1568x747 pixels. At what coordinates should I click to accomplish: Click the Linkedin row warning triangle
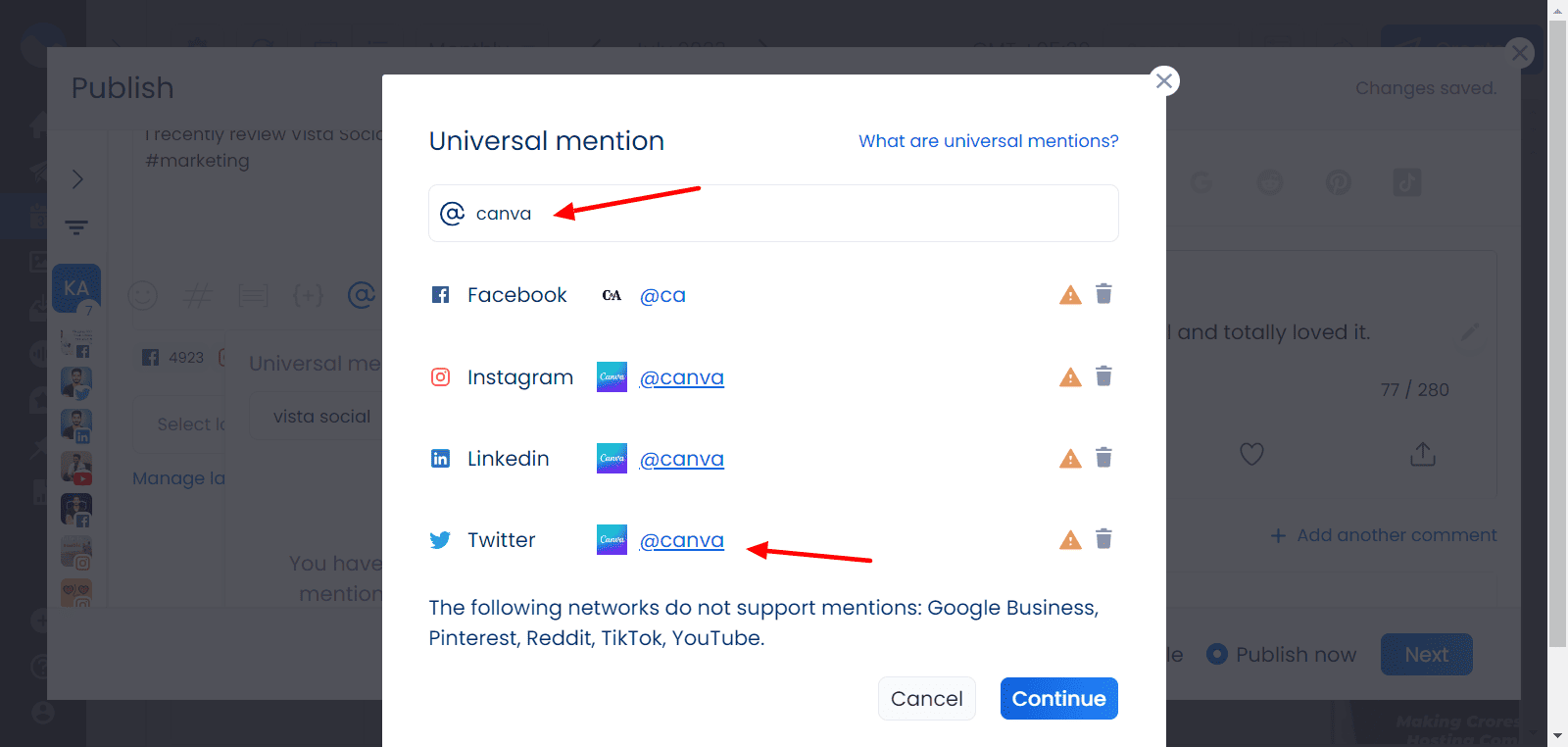click(1070, 459)
